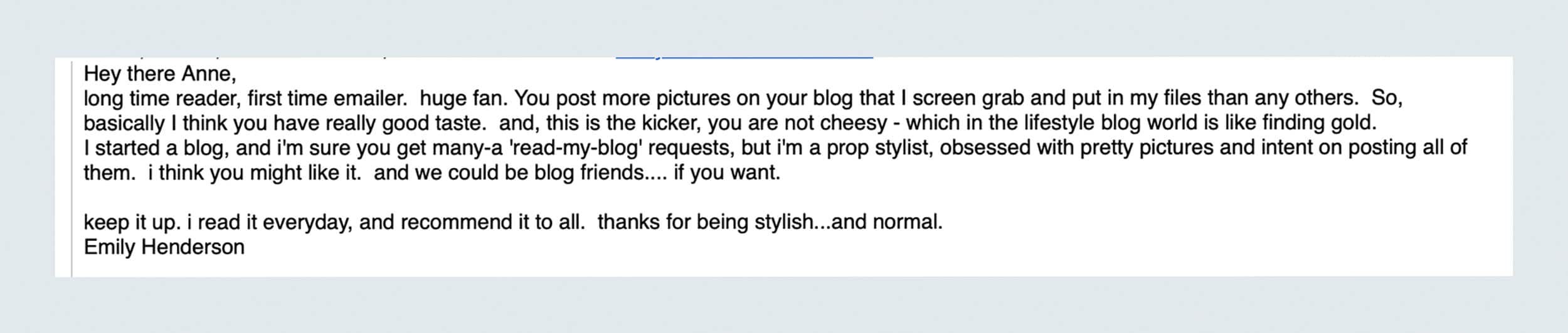Click the blank line between the two paragraphs
Image resolution: width=1568 pixels, height=333 pixels.
pos(784,198)
